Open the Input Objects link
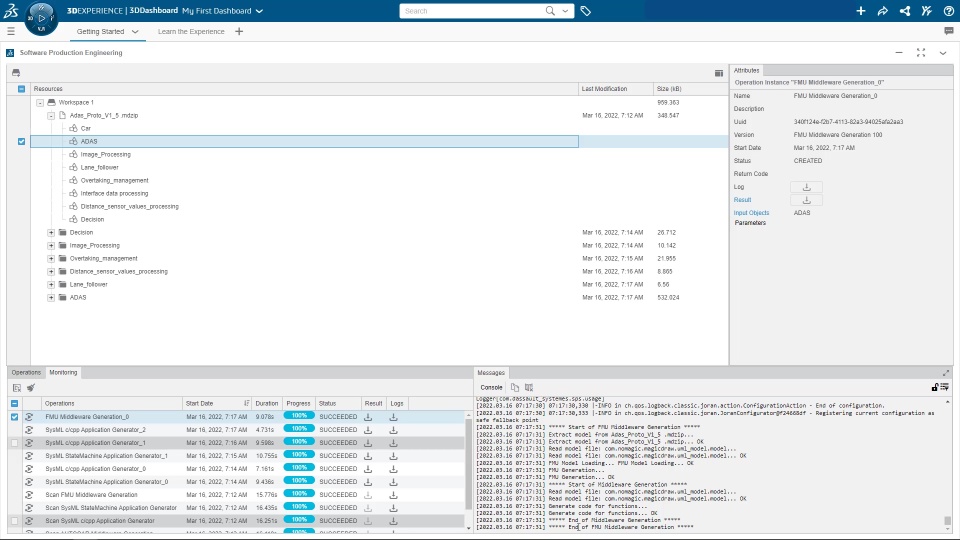The width and height of the screenshot is (960, 540). pos(751,212)
